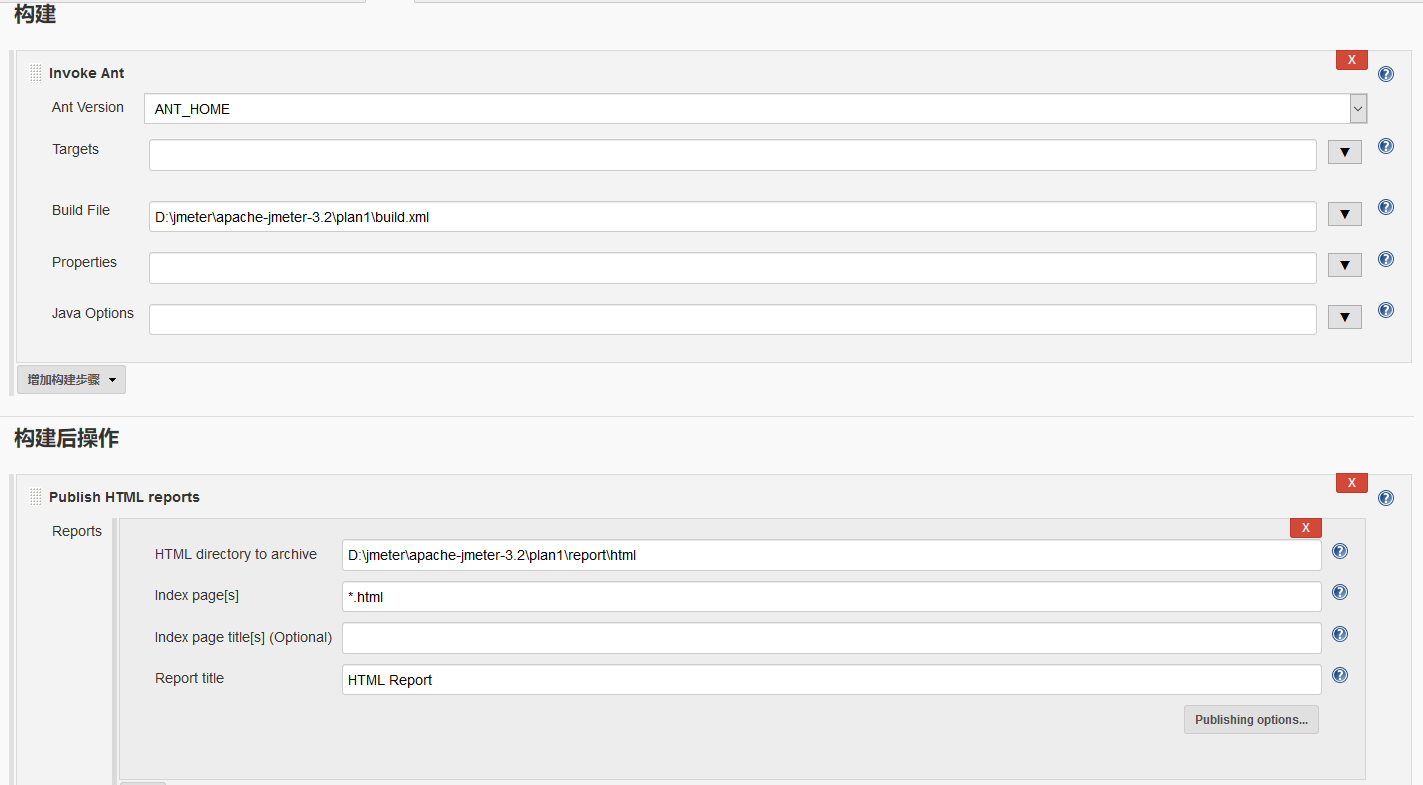Click the Ant Version label

tap(88, 107)
